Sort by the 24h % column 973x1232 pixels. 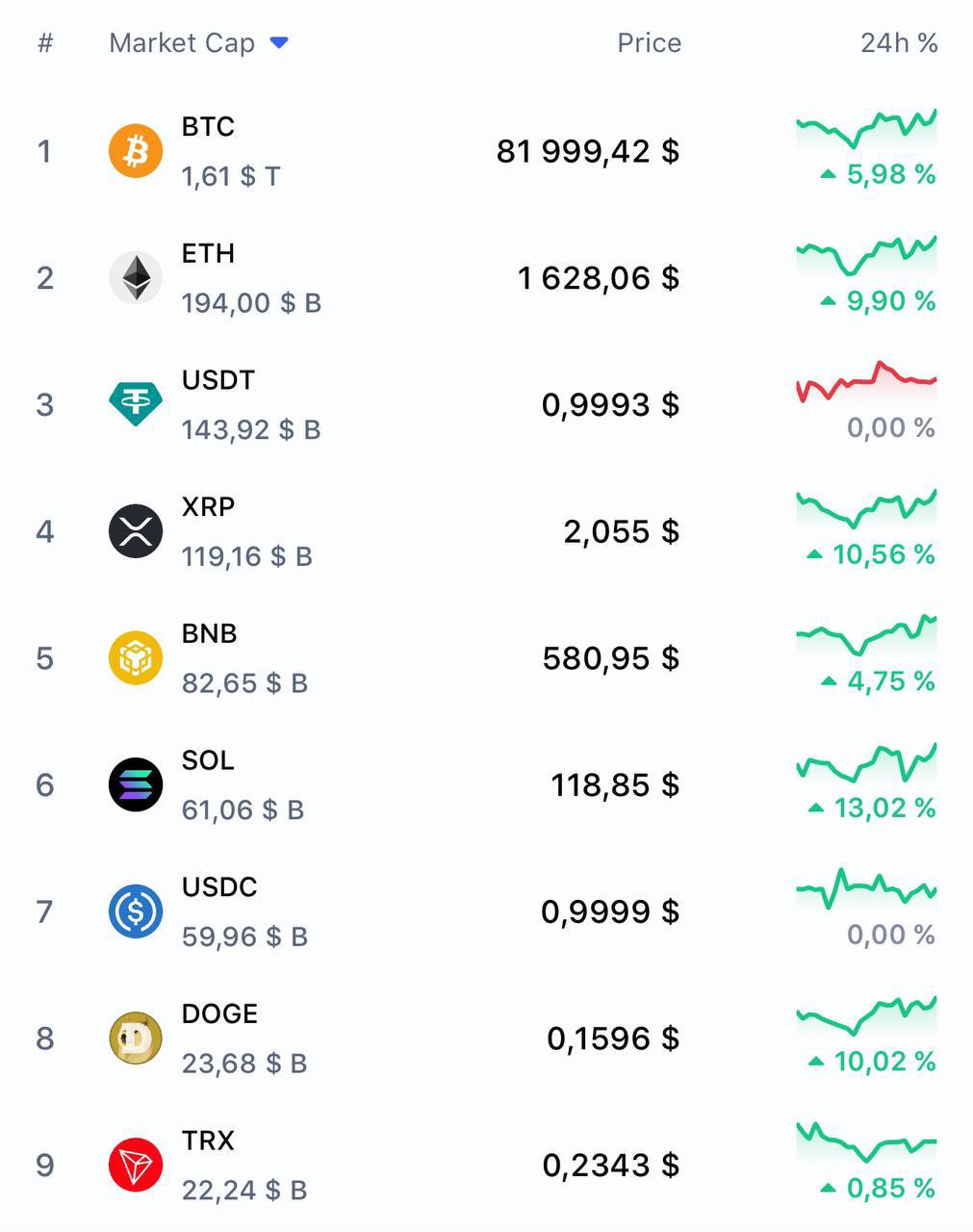899,43
